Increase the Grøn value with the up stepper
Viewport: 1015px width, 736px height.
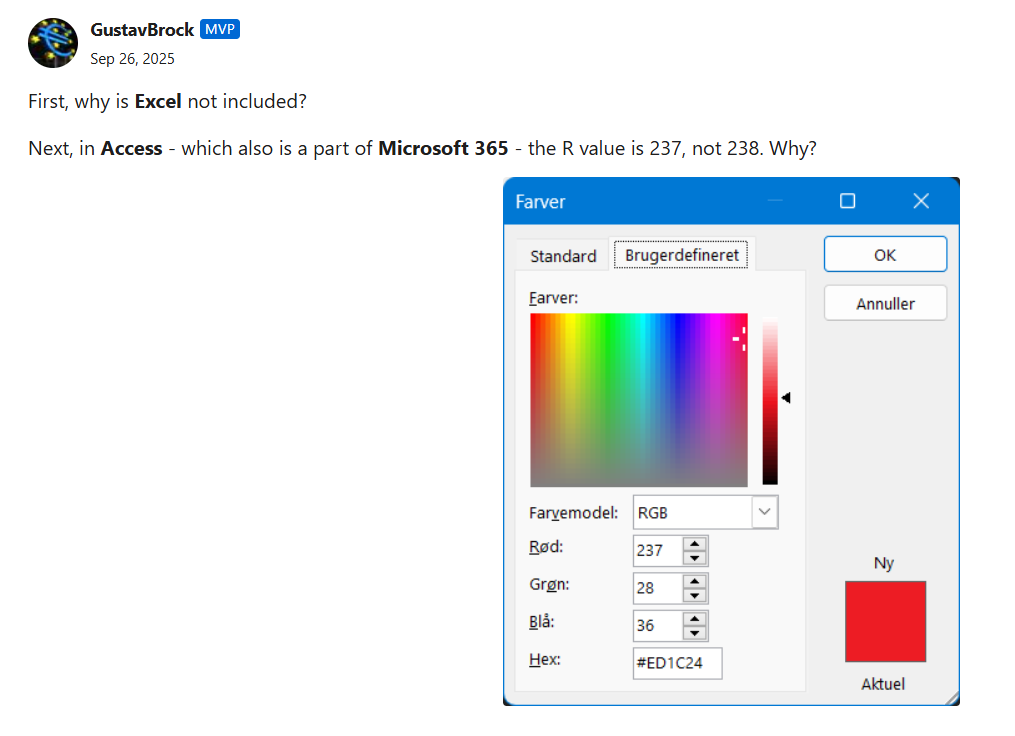695,581
